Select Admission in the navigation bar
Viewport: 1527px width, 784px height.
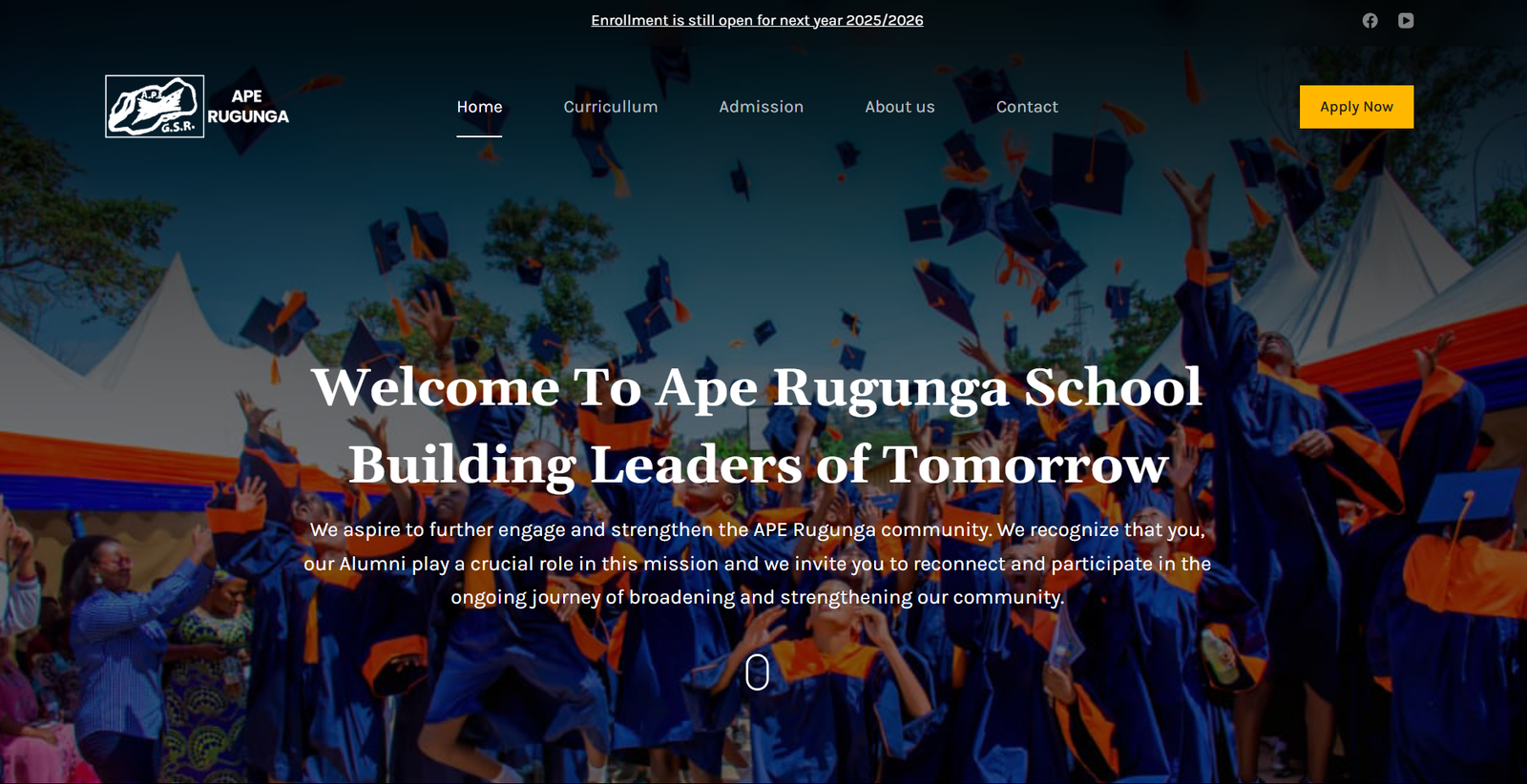(761, 107)
